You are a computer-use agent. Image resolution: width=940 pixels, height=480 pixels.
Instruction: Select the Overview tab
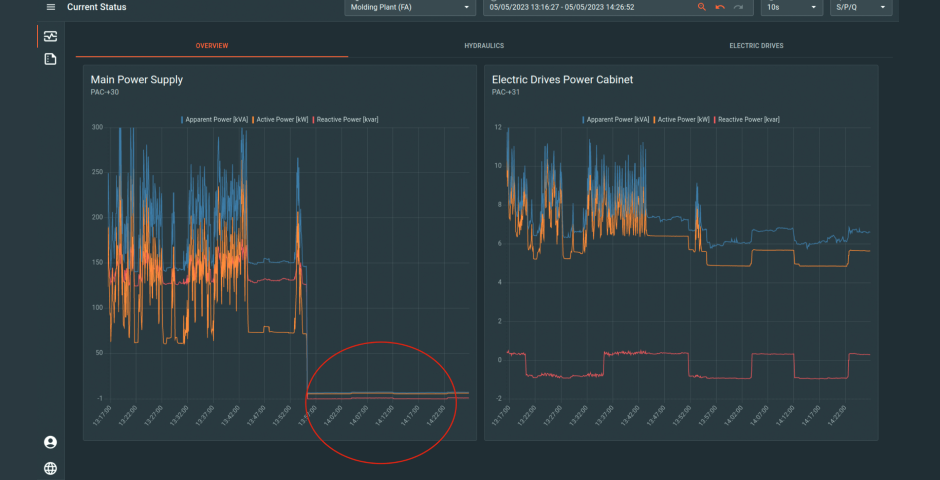212,46
